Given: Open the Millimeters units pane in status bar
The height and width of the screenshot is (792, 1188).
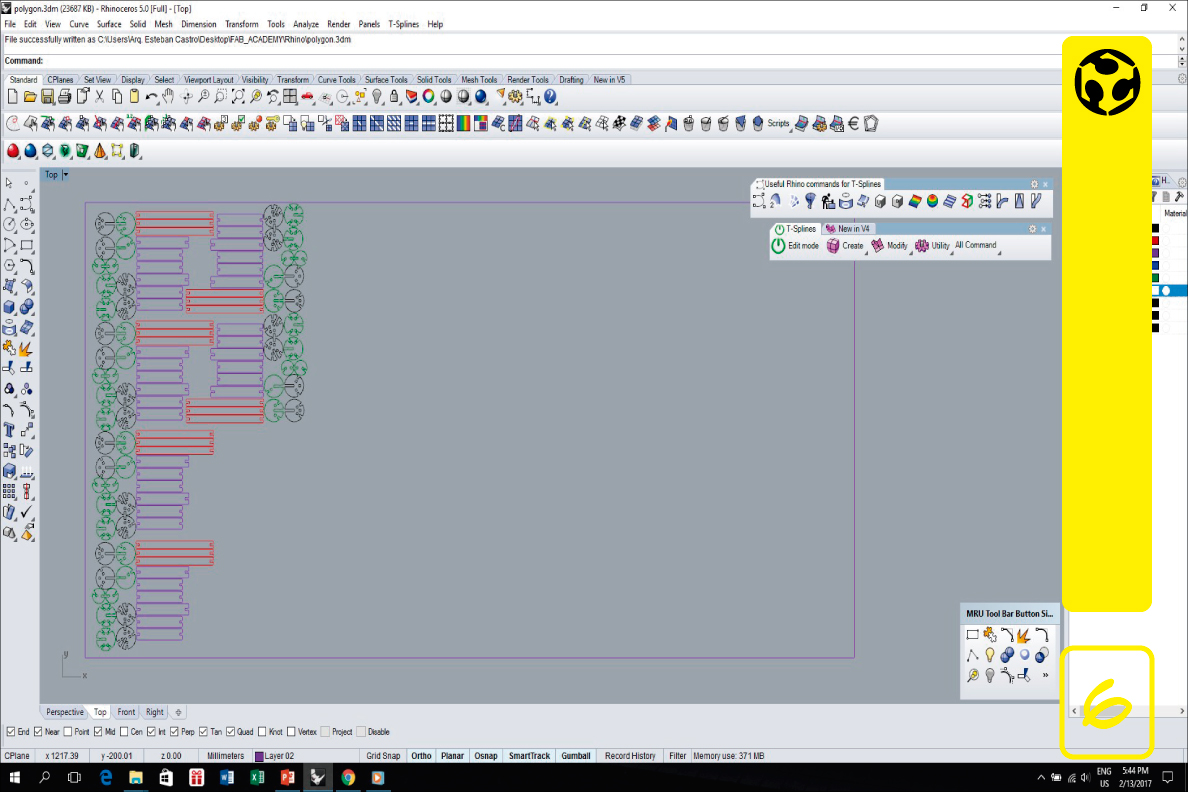Looking at the screenshot, I should (226, 756).
